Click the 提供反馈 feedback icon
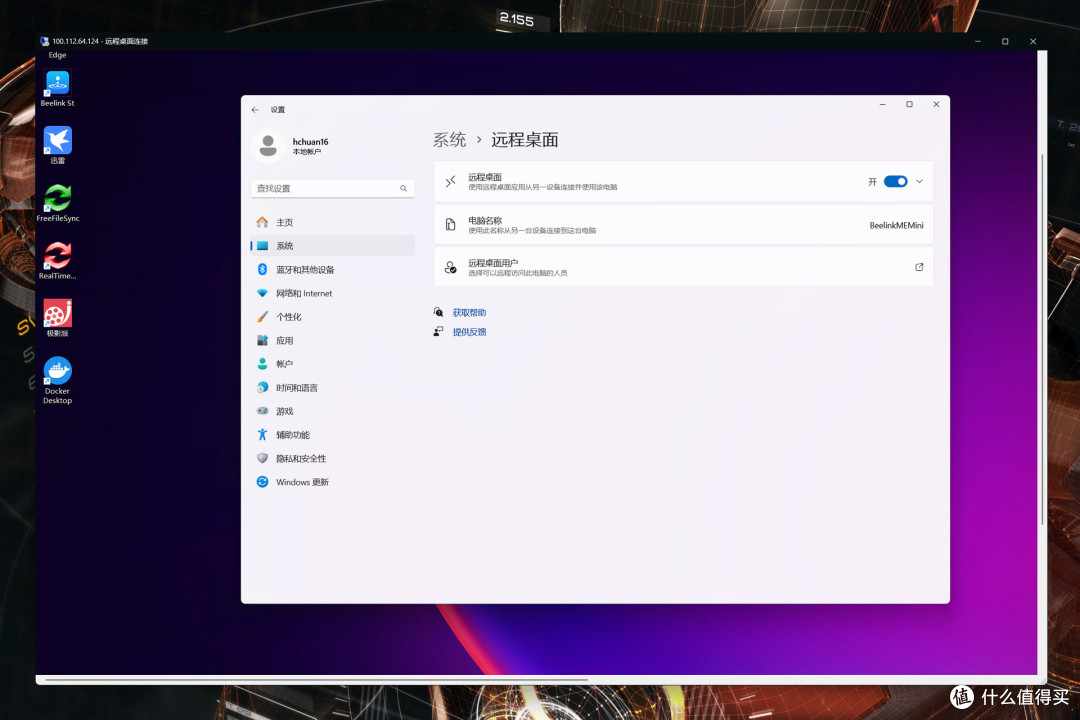This screenshot has height=720, width=1080. coord(438,331)
